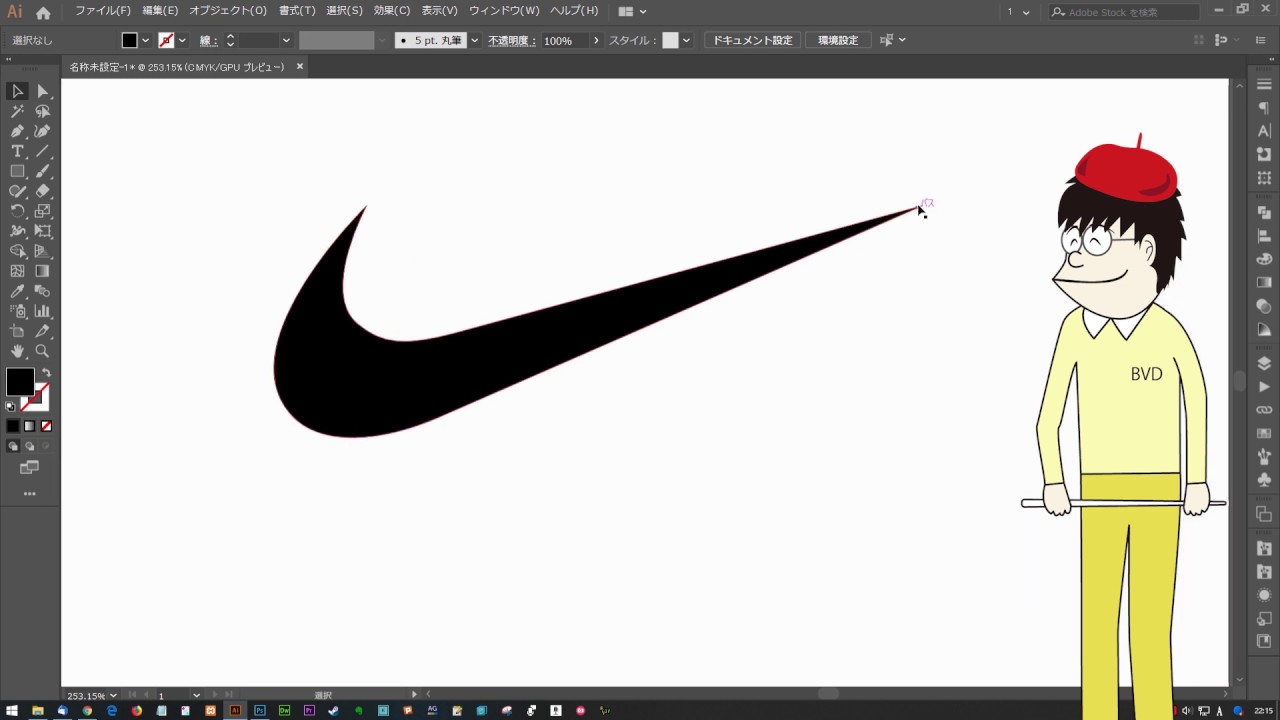Open the artboard number dropdown in the status bar
Screen dimensions: 1280x720
coord(196,695)
